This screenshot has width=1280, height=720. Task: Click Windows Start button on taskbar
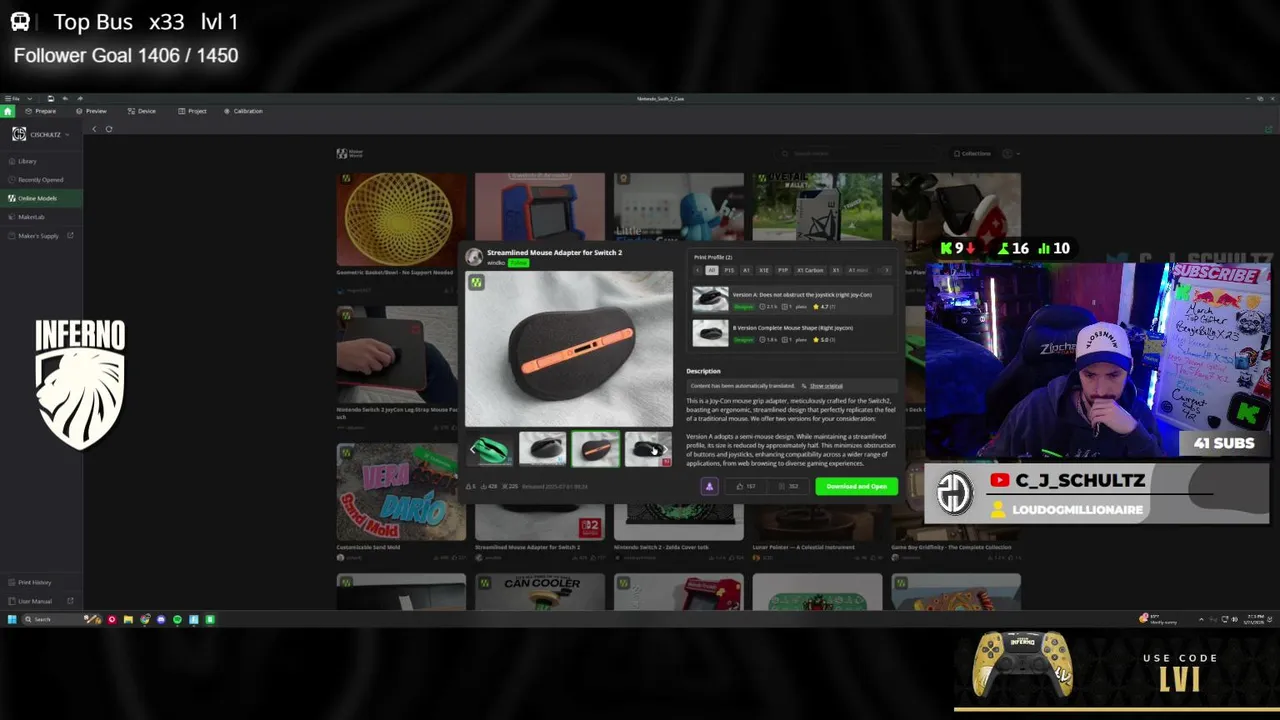[x=12, y=619]
